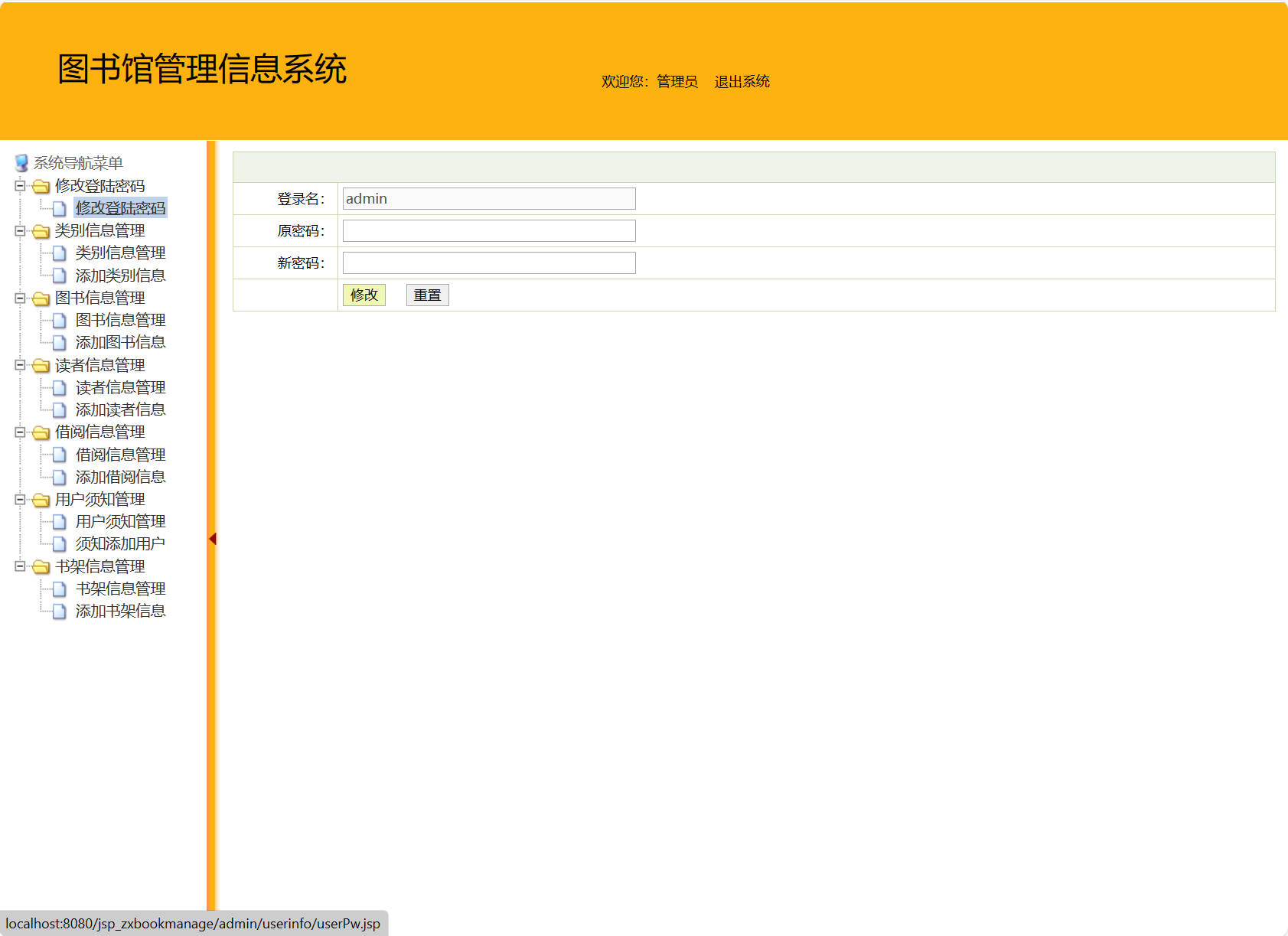Click the folder icon for 用户须知管理

pos(42,500)
